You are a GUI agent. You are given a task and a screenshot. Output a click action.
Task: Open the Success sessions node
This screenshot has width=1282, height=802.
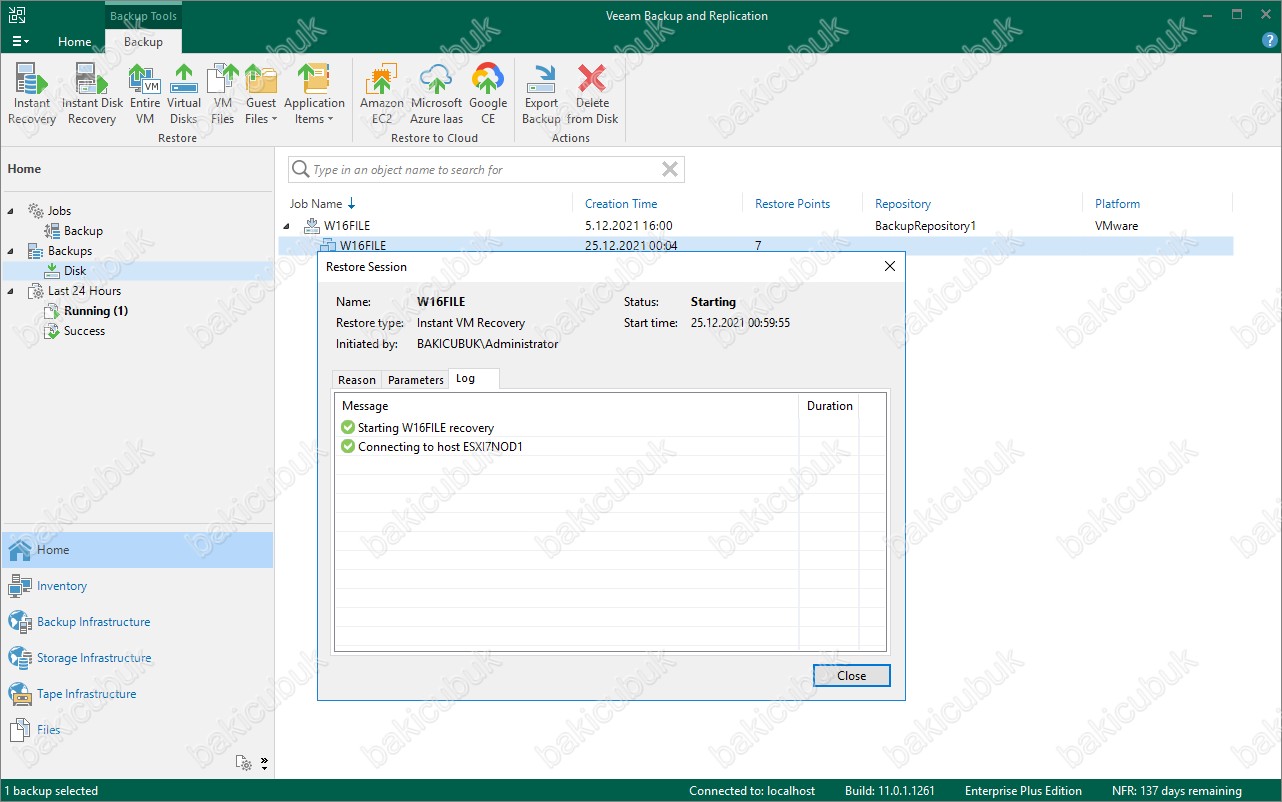coord(84,331)
